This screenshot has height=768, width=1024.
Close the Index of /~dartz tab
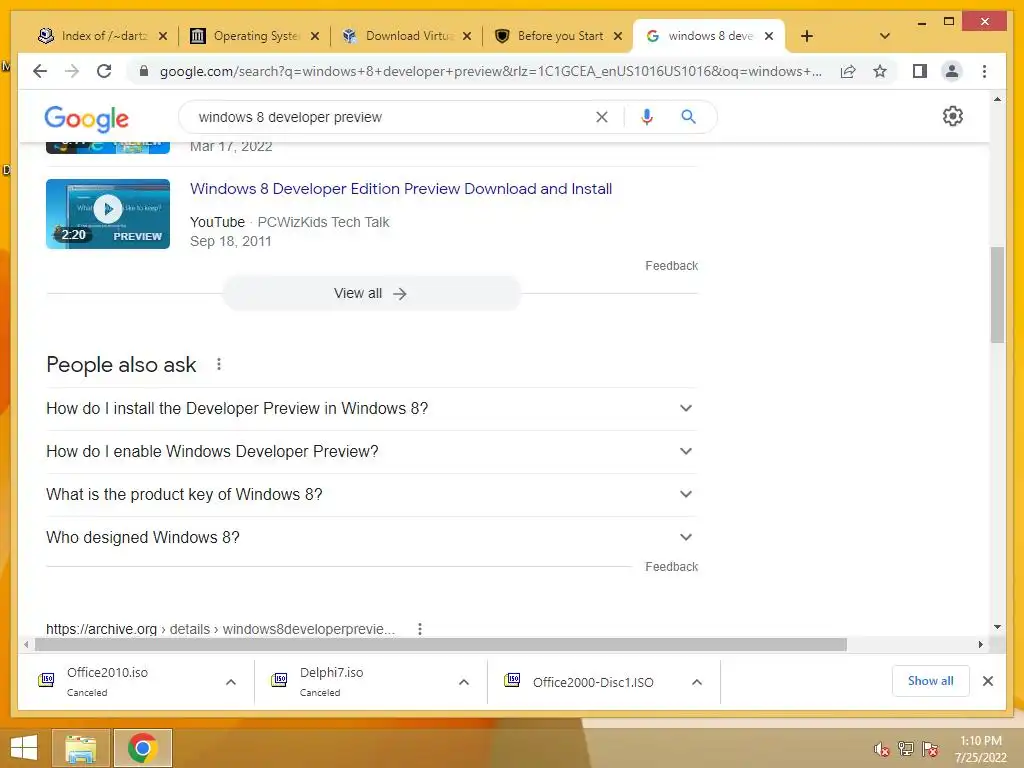163,36
